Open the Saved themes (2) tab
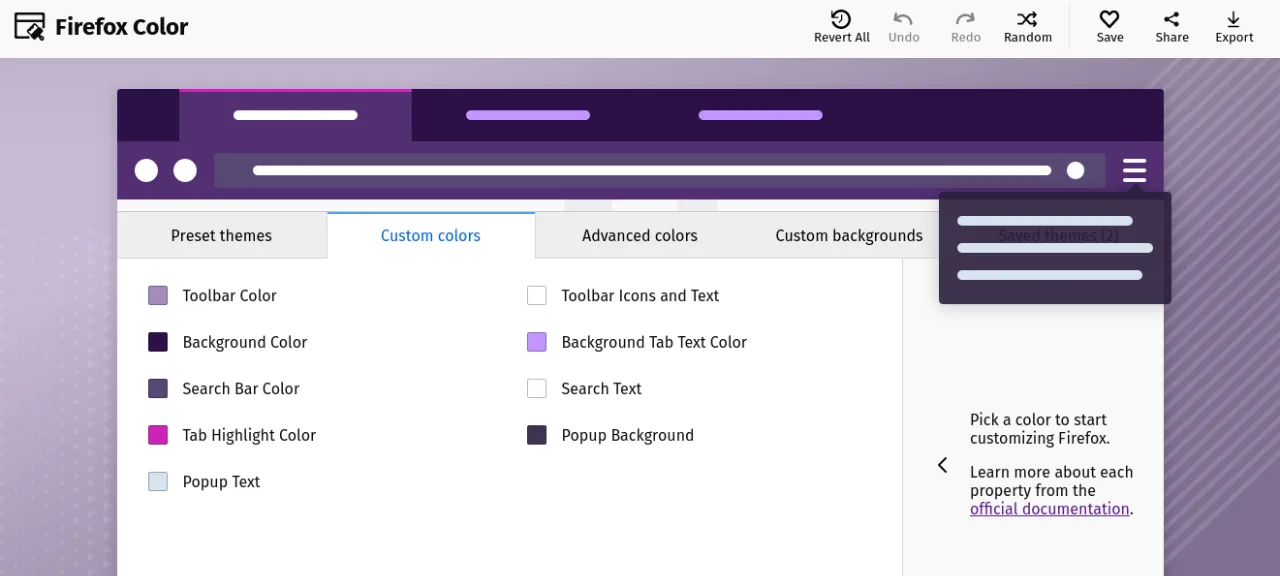This screenshot has height=576, width=1280. click(1058, 236)
